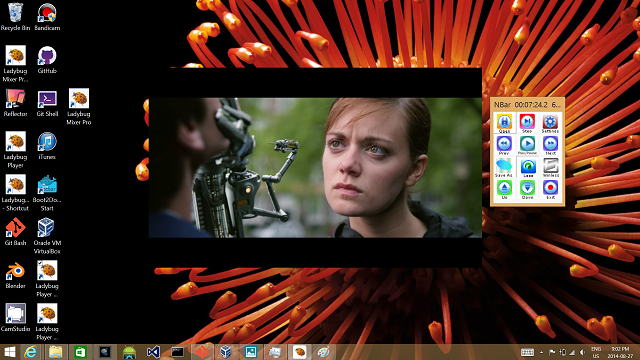This screenshot has width=640, height=360.
Task: Toggle Play/Pause in the NBar panel
Action: click(527, 145)
